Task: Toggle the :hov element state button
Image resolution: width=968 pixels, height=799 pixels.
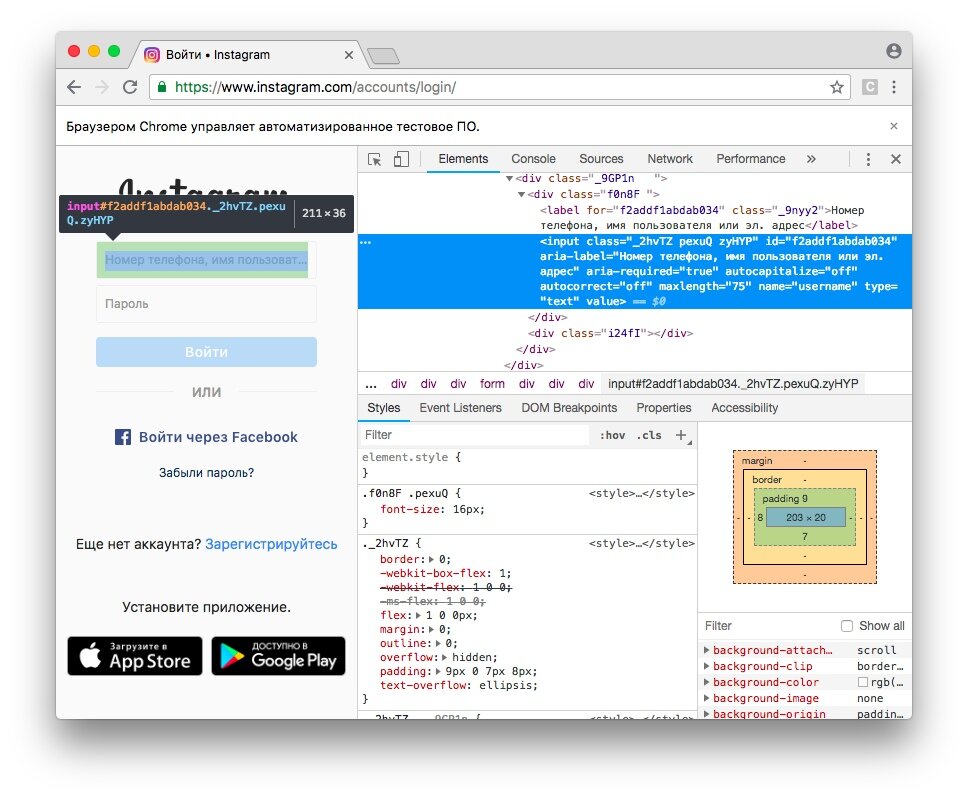Action: point(612,435)
